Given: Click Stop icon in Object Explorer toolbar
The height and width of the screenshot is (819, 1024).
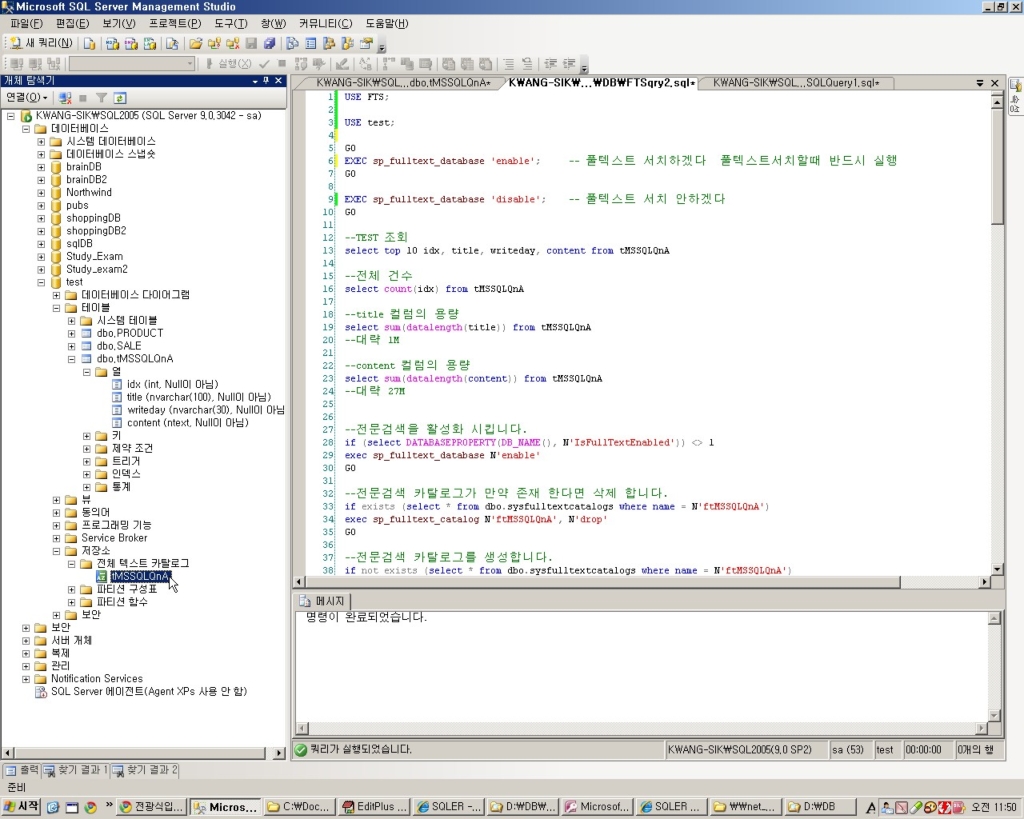Looking at the screenshot, I should 83,98.
